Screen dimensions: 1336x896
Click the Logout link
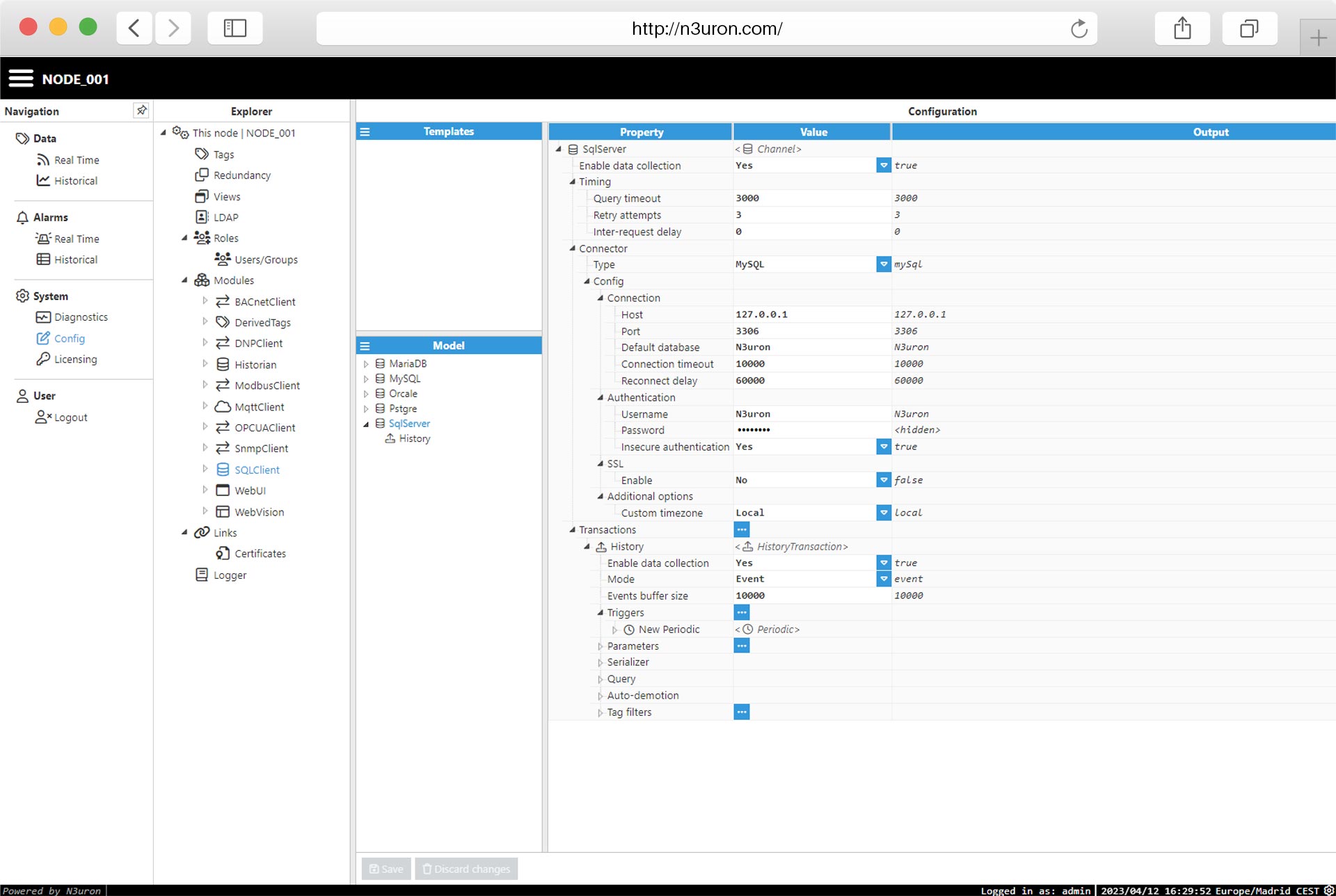point(70,417)
